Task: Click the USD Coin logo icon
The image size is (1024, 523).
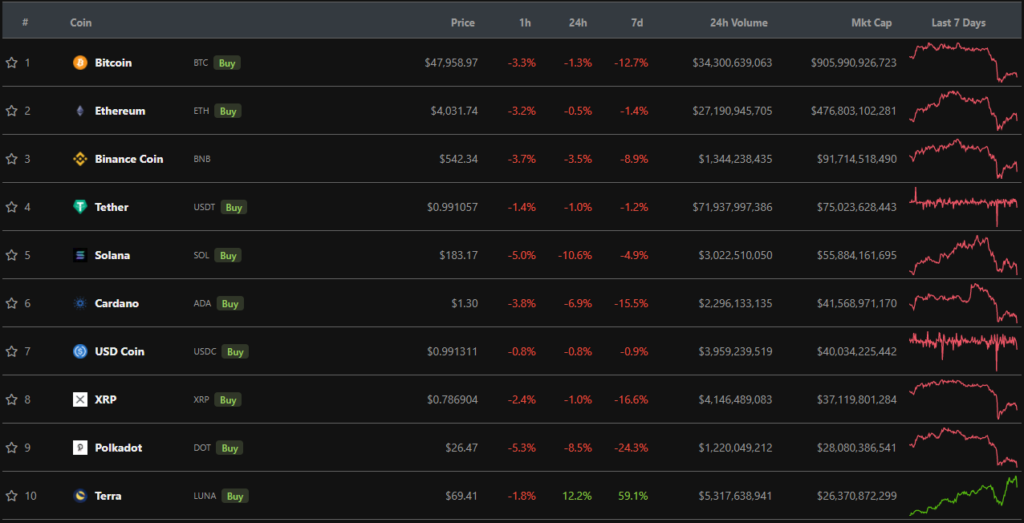Action: pyautogui.click(x=80, y=351)
